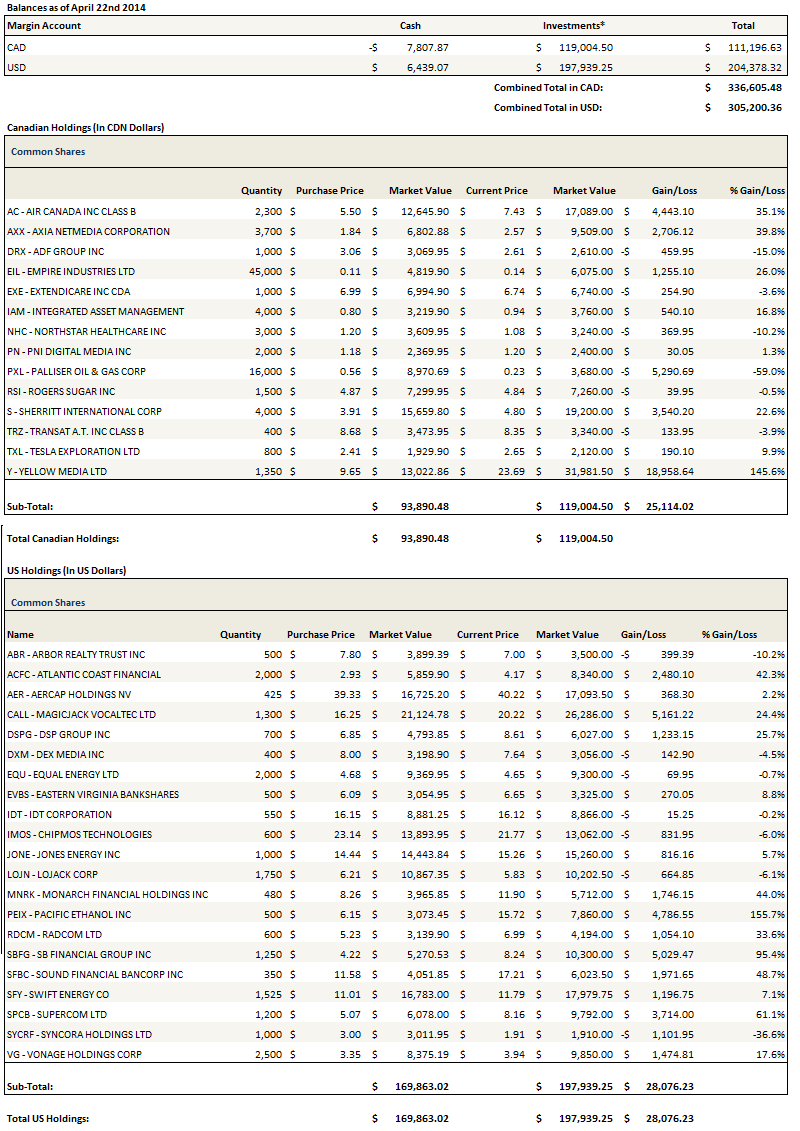Click the Combined Total in CAD label
The image size is (800, 1131).
point(548,87)
